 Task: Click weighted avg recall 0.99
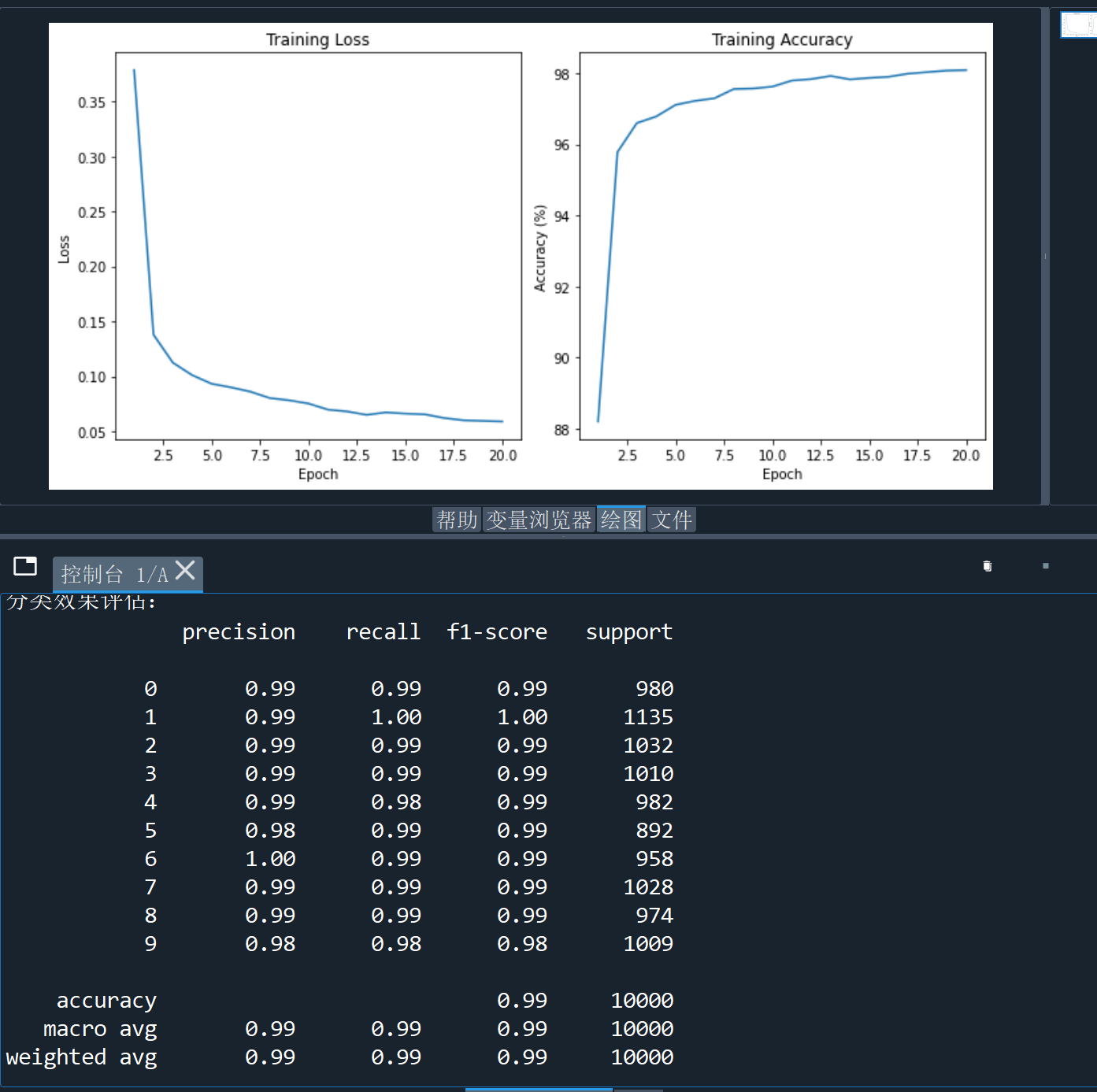coord(396,1057)
